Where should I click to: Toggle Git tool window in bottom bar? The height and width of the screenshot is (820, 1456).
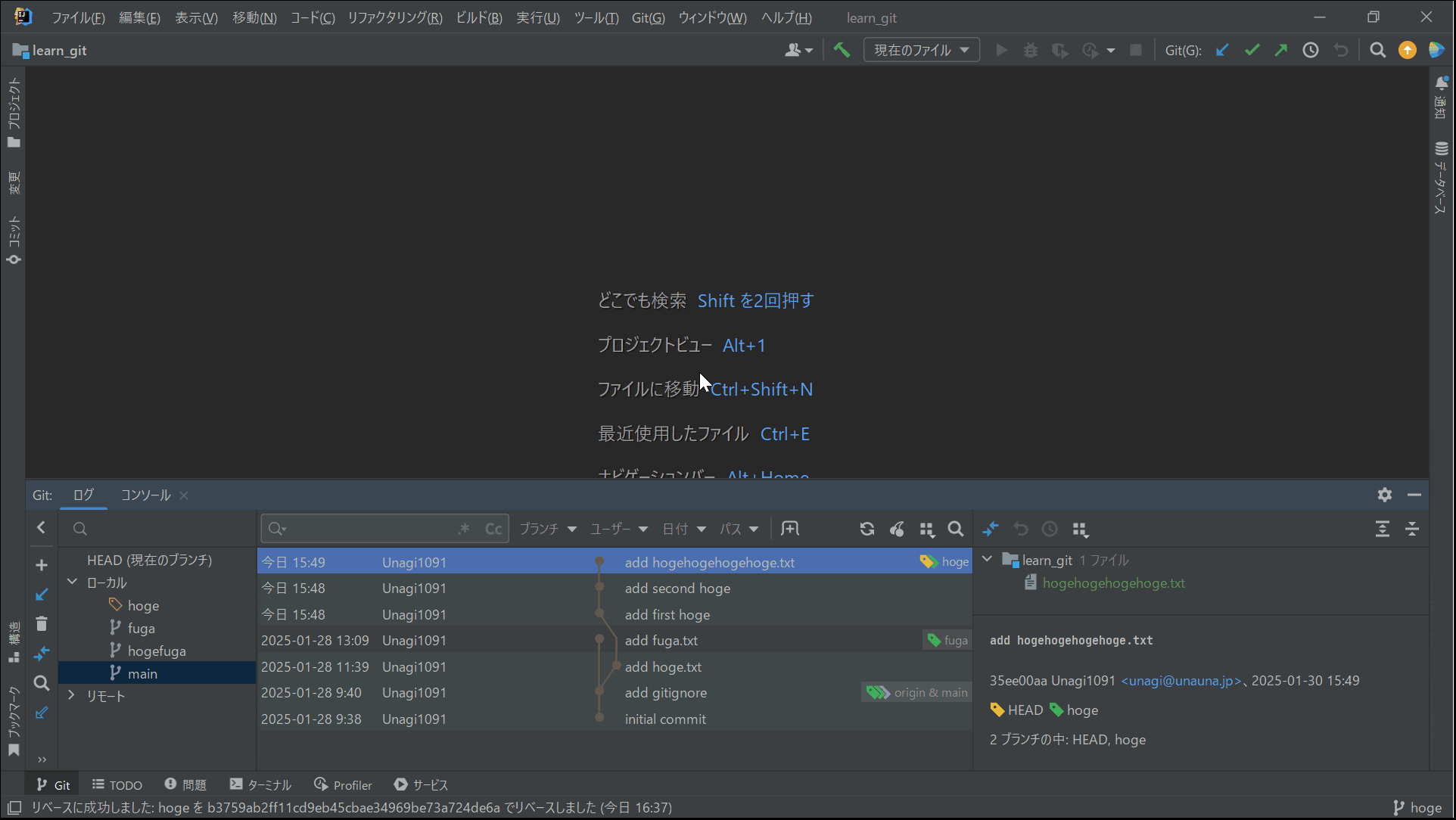click(x=54, y=784)
